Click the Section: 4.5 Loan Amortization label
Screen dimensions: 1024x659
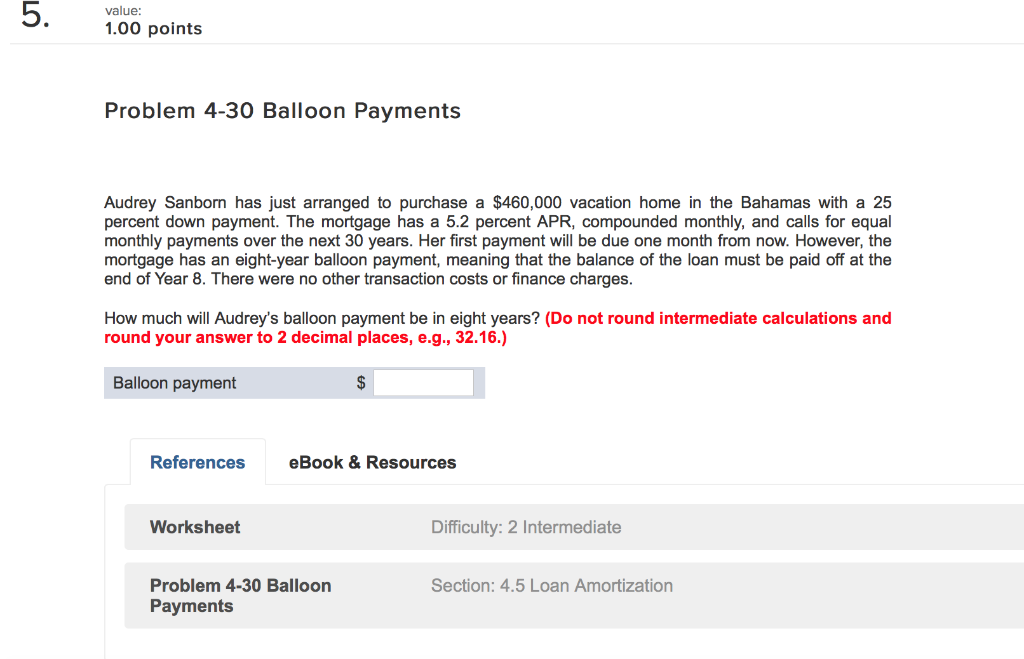tap(552, 585)
